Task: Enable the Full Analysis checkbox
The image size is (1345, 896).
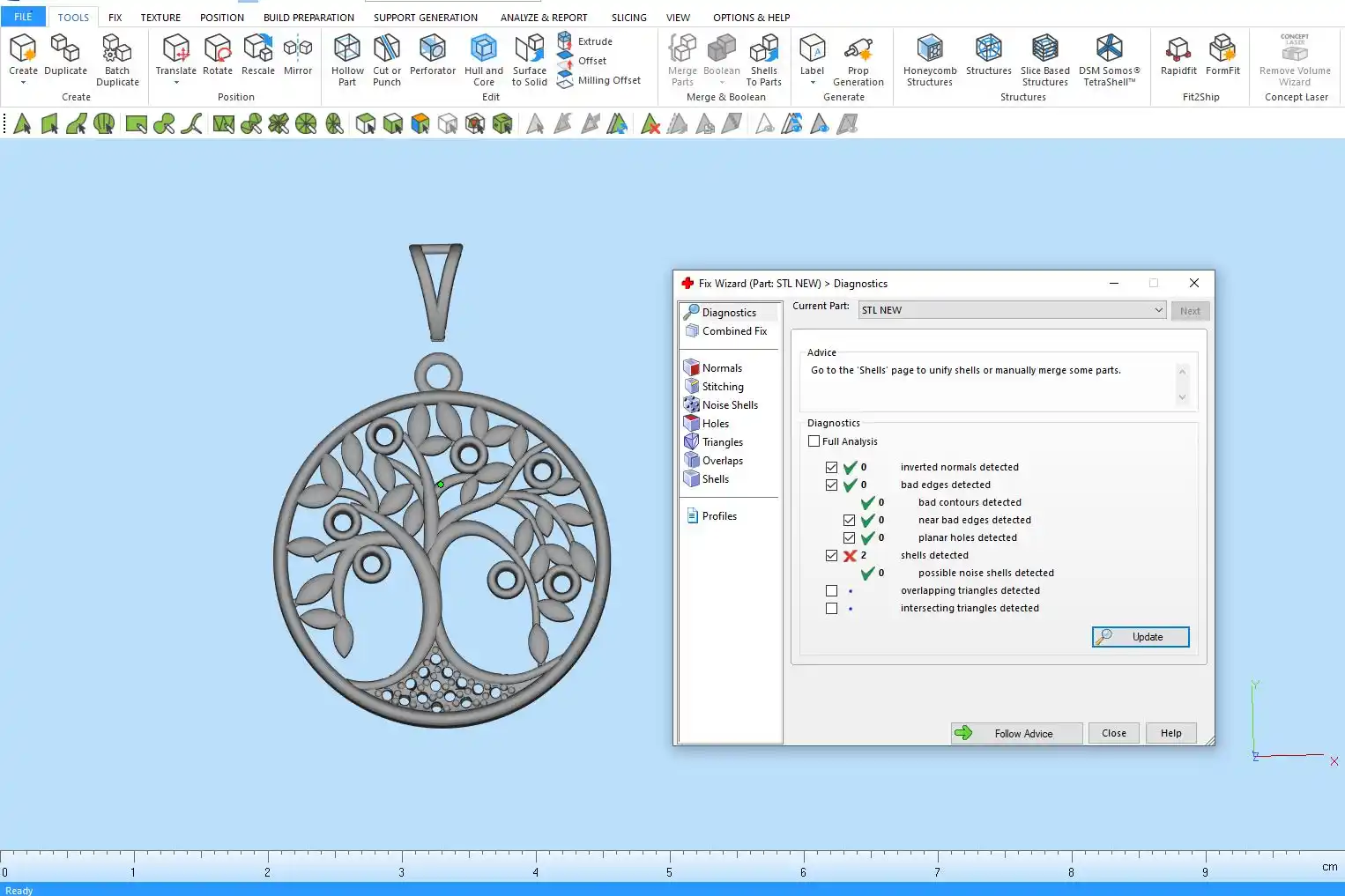Action: pos(814,441)
